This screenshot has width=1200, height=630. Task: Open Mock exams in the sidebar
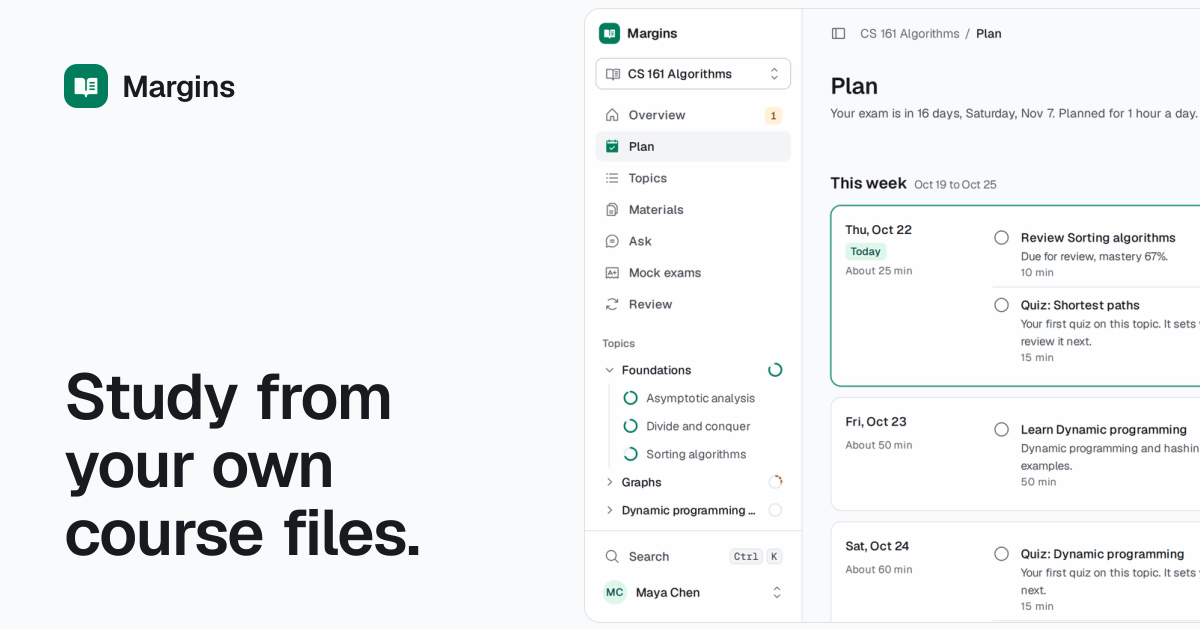click(x=693, y=272)
